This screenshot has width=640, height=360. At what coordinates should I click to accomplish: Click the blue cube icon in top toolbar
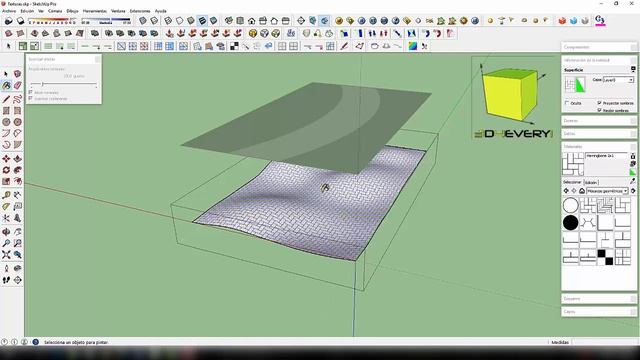573,20
